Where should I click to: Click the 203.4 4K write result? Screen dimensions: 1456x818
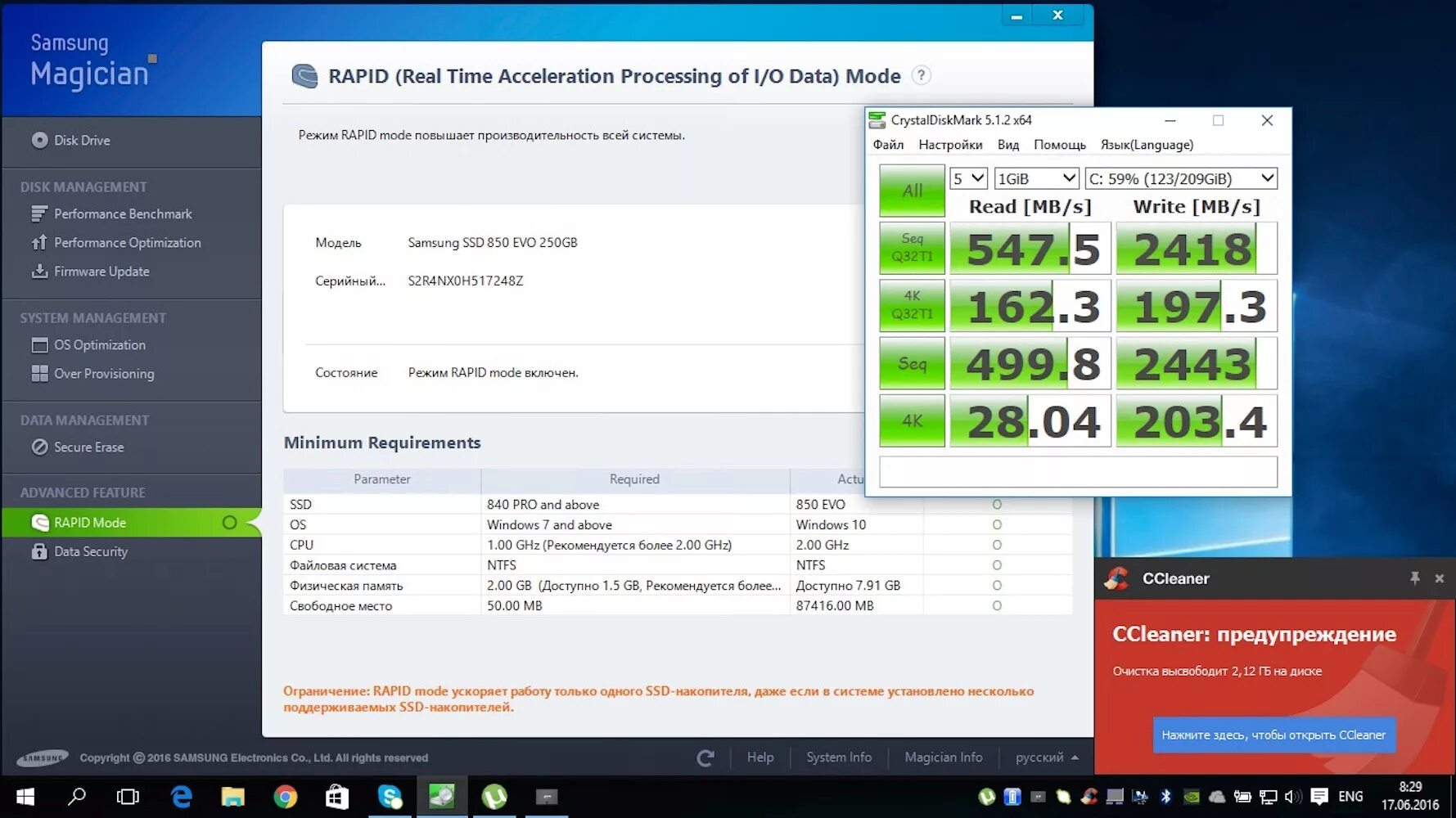[x=1196, y=421]
